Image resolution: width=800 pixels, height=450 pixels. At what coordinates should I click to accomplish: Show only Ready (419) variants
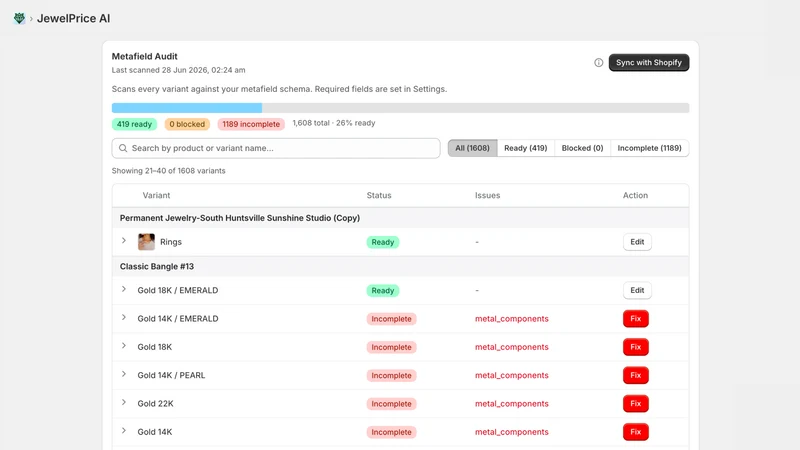click(x=526, y=148)
